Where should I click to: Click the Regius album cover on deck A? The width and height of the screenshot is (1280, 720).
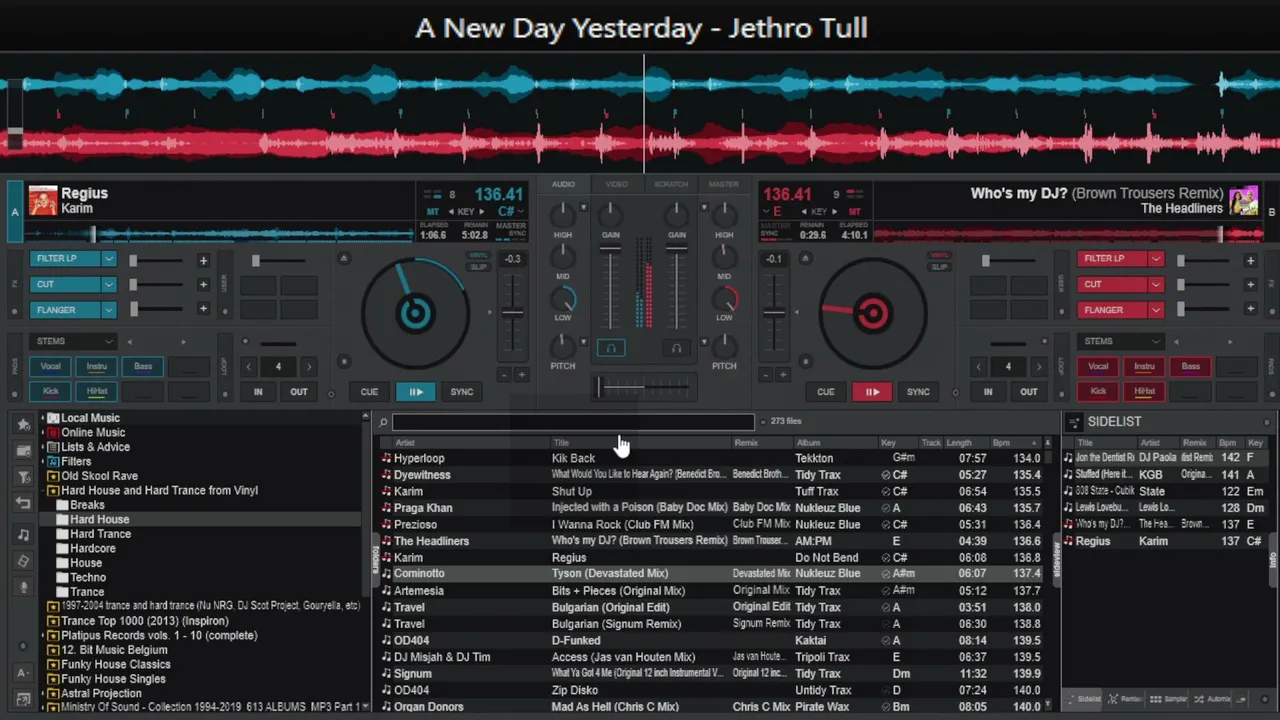[x=43, y=201]
